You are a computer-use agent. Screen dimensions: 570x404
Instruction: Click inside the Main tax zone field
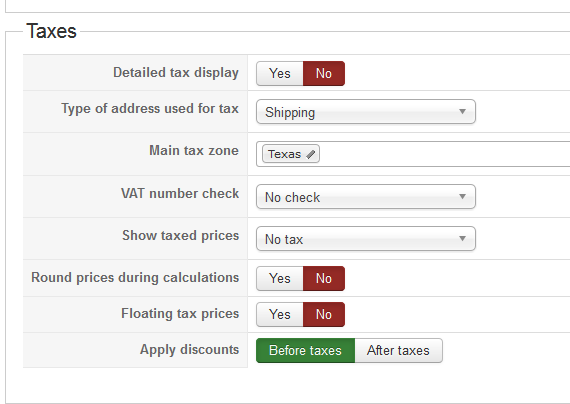coord(443,154)
